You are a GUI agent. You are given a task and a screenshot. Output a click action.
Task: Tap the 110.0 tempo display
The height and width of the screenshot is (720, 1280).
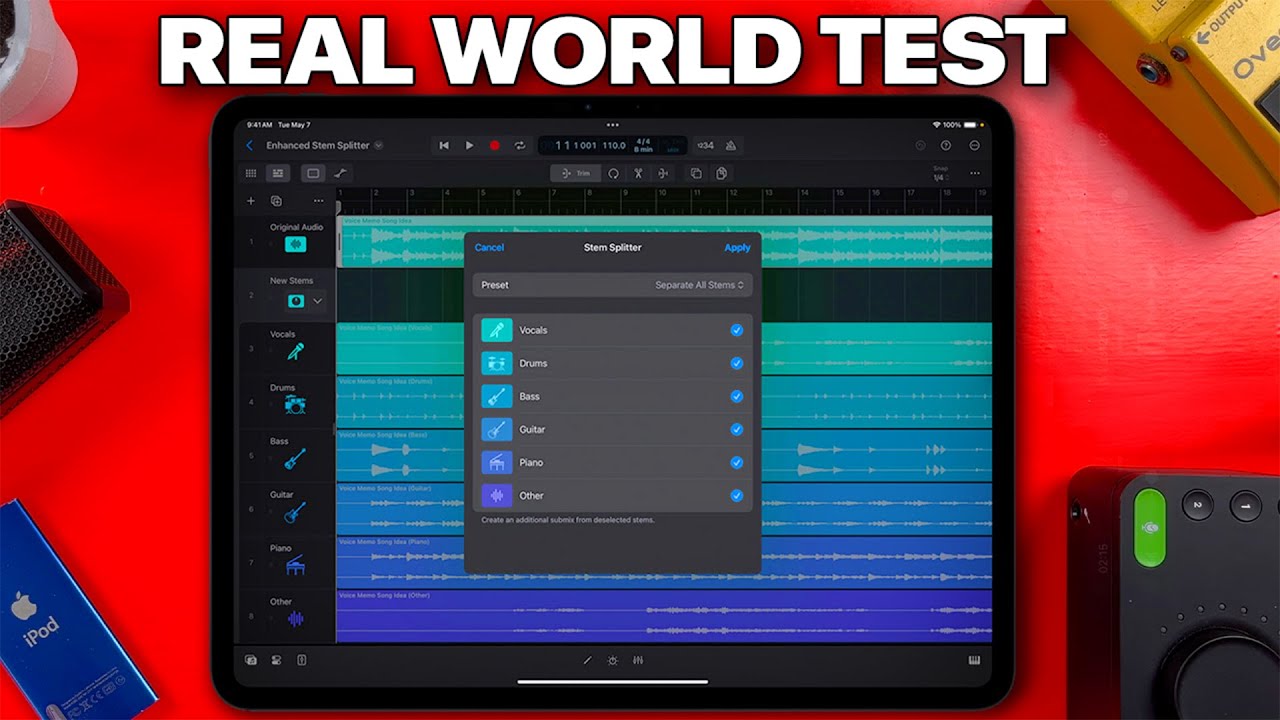[614, 146]
